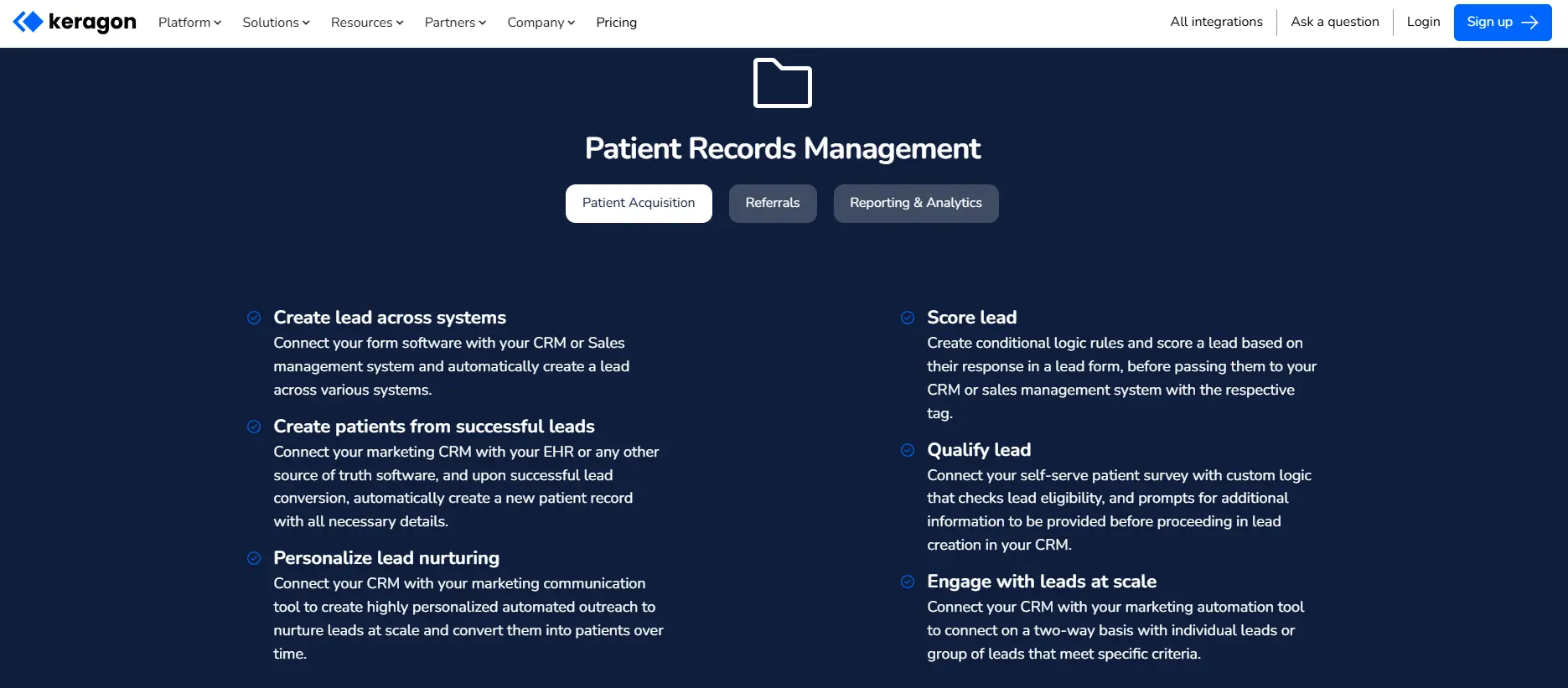This screenshot has height=688, width=1568.
Task: Click the Patient Records Management heading
Action: (783, 148)
